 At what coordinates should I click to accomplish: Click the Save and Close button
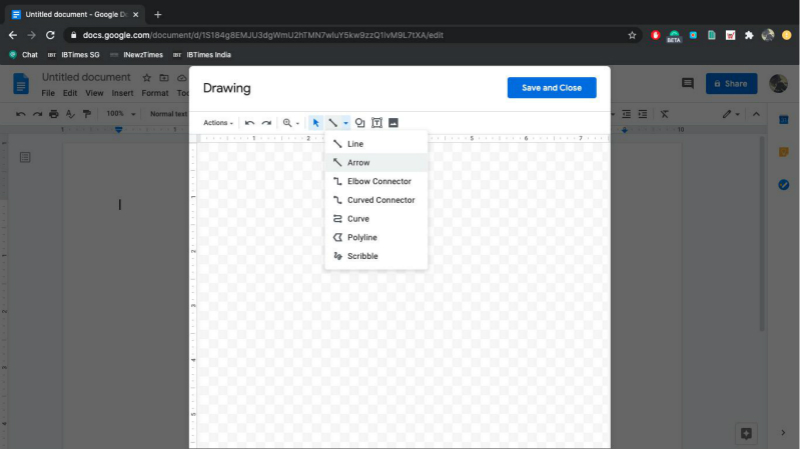point(551,88)
